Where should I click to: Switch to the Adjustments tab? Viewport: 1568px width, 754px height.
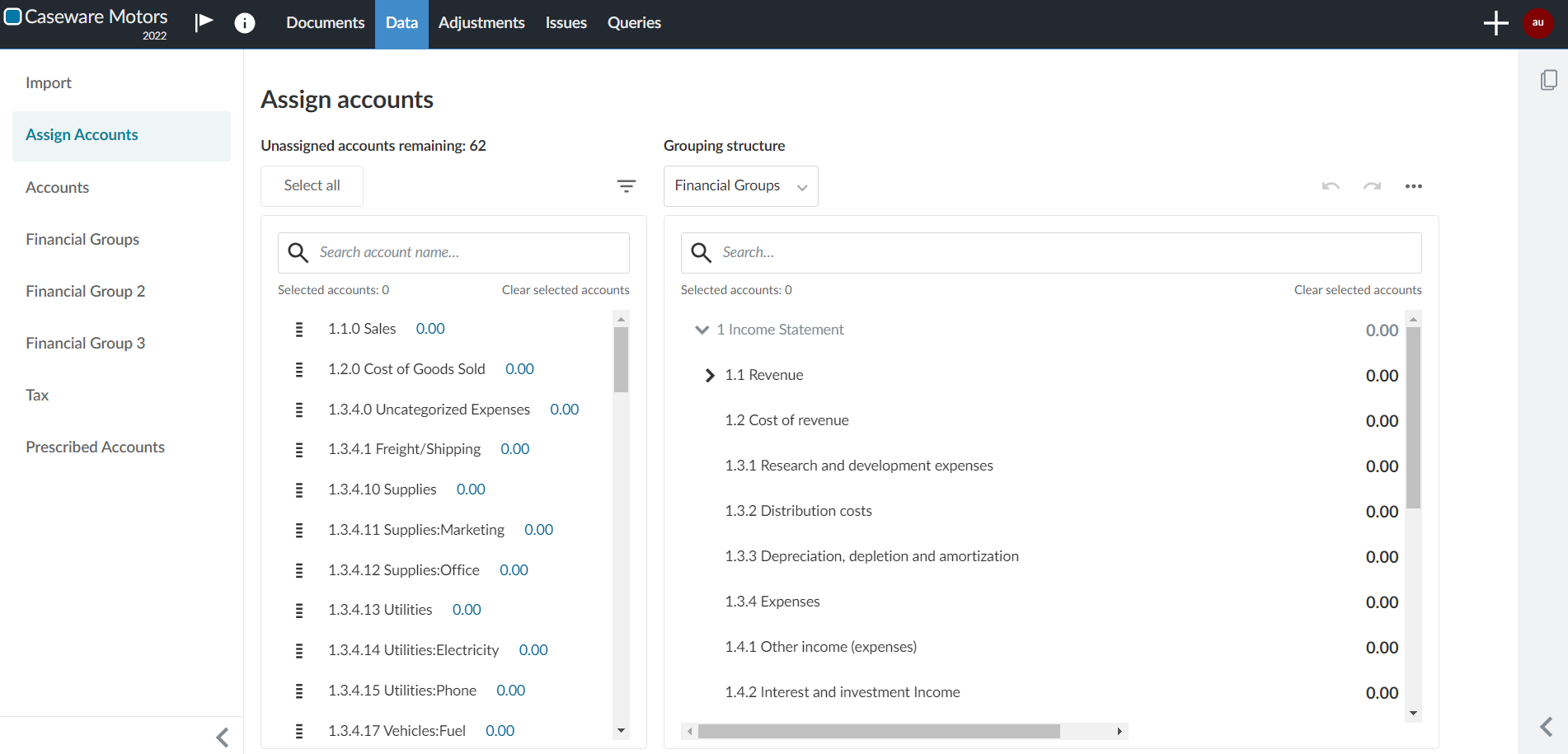[x=481, y=23]
